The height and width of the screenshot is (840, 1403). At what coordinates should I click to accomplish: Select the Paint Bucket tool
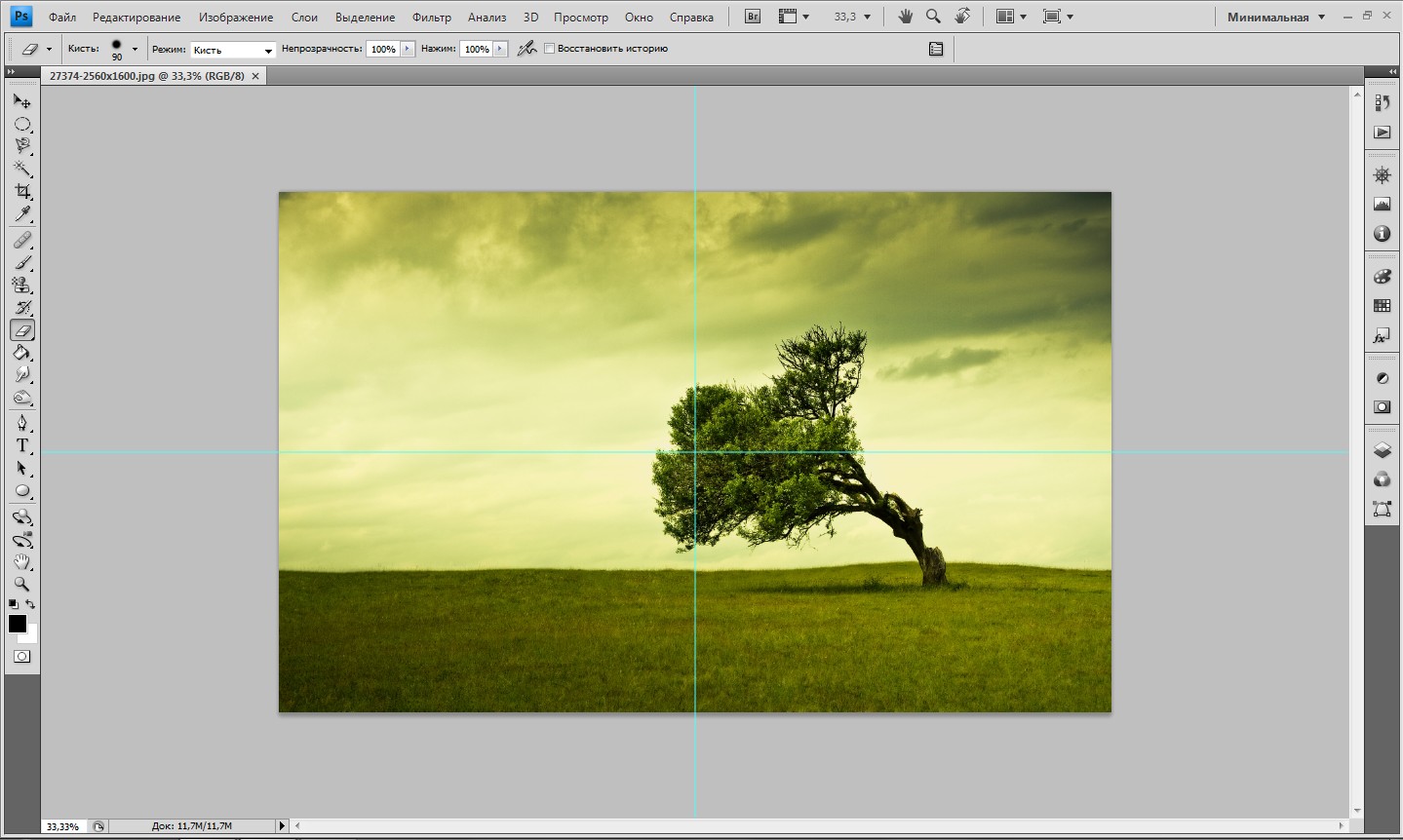pyautogui.click(x=21, y=353)
